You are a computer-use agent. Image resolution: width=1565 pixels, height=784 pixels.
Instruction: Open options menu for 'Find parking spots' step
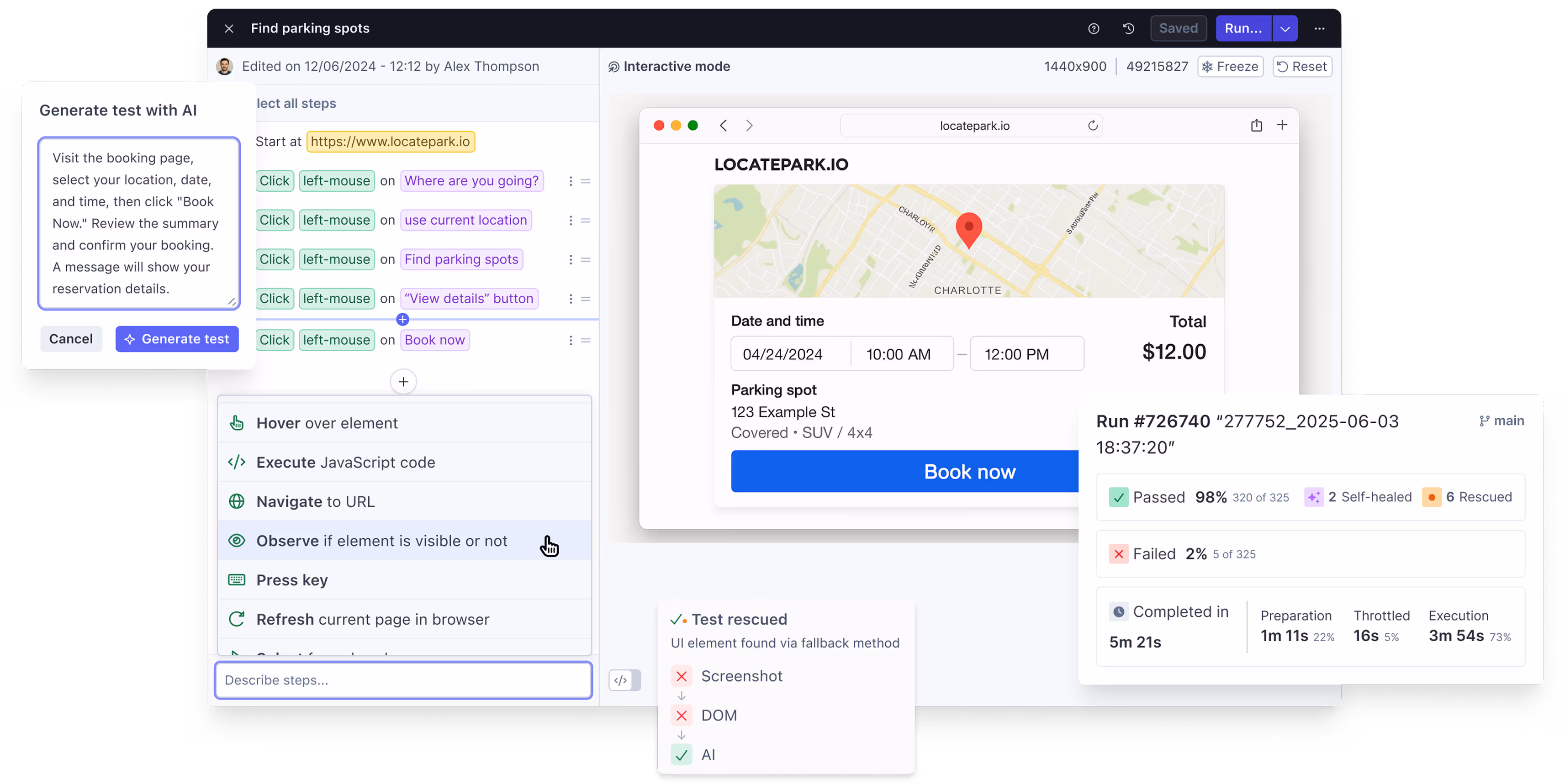[x=571, y=259]
